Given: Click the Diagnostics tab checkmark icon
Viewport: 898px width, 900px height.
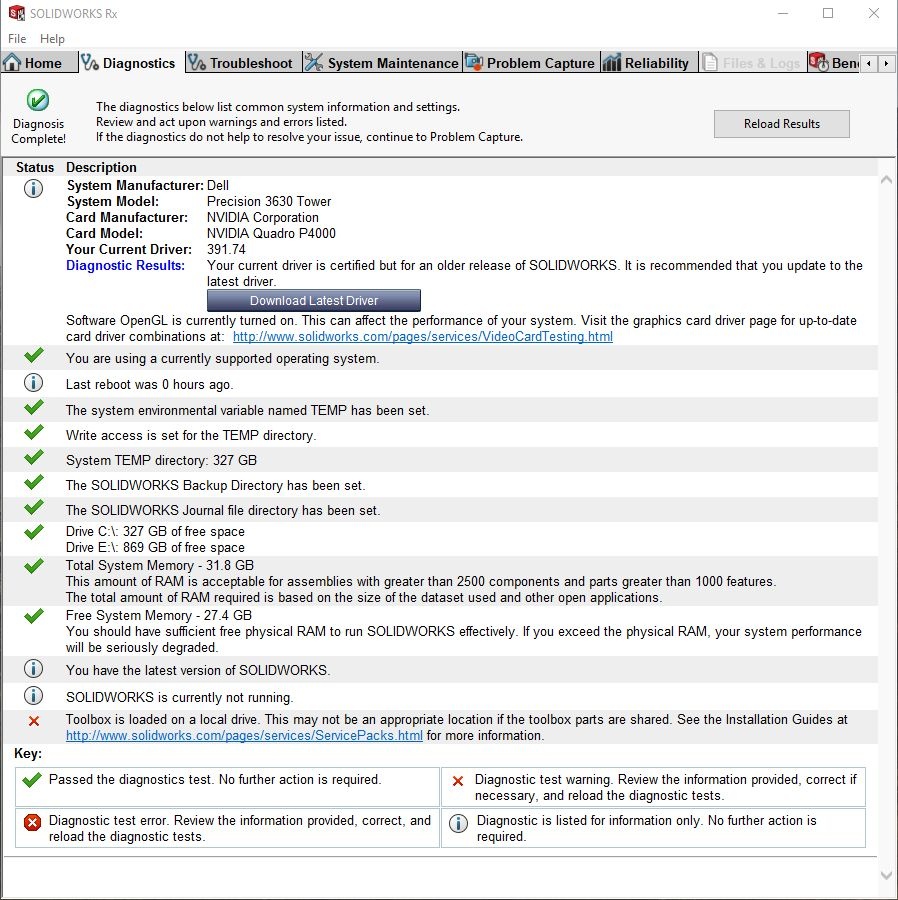Looking at the screenshot, I should [x=90, y=63].
